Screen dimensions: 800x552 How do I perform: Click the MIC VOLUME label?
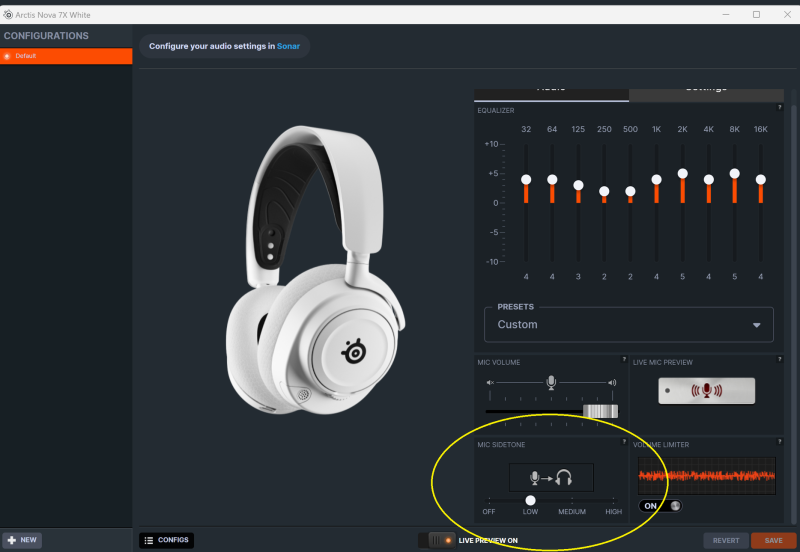click(x=499, y=362)
